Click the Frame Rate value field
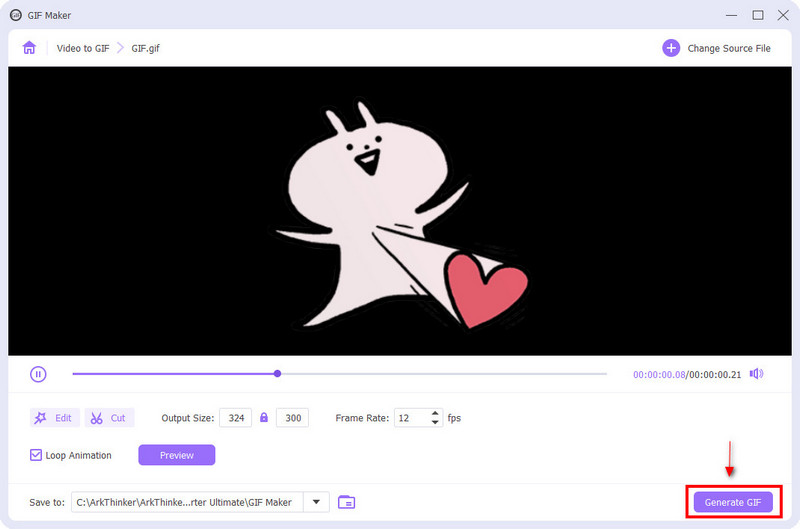 (412, 418)
